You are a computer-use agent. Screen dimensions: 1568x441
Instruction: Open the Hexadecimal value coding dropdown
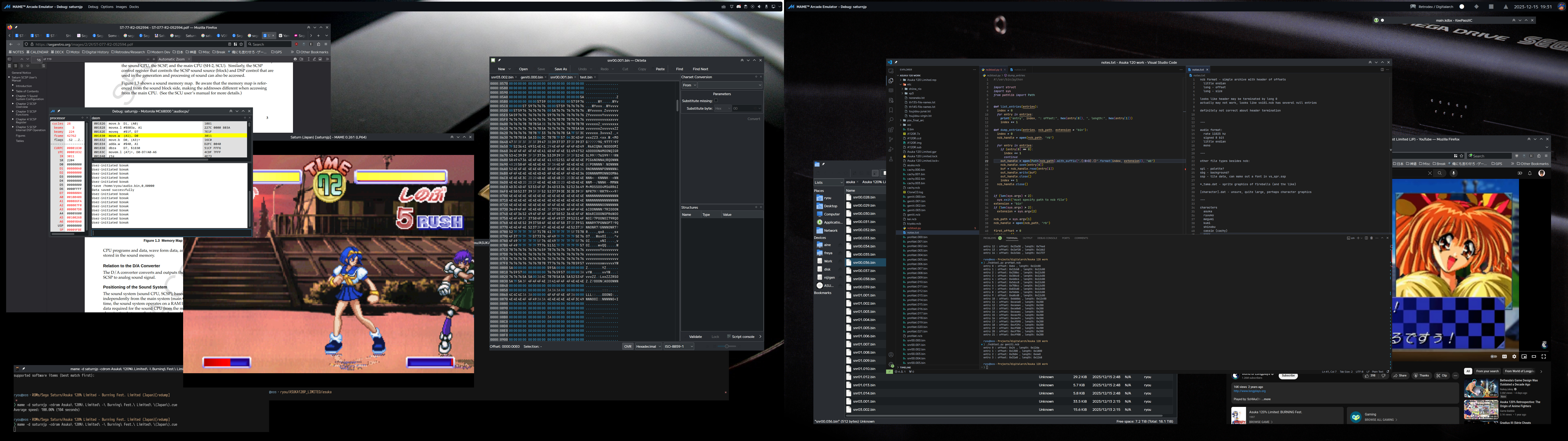[648, 347]
